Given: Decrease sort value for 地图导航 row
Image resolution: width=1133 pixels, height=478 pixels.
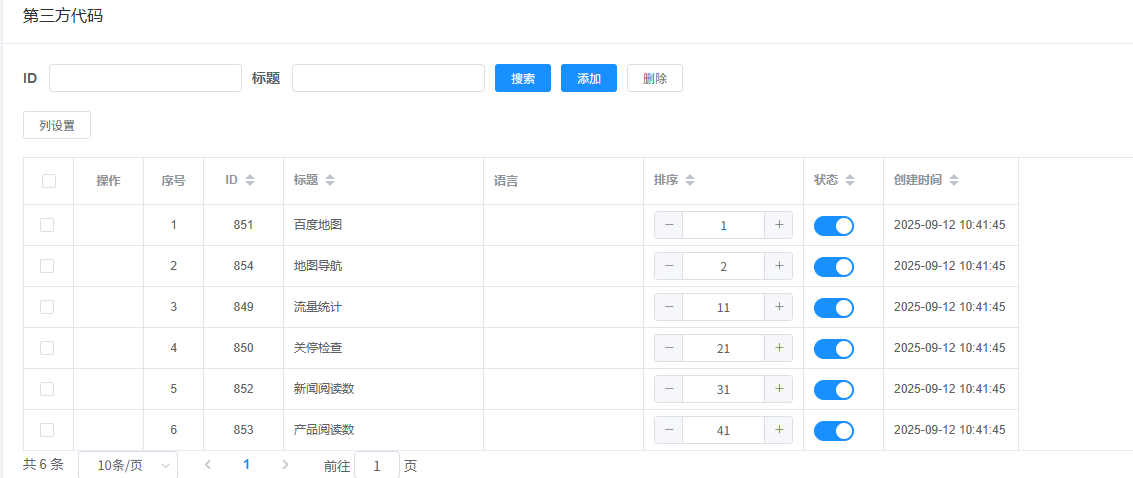Looking at the screenshot, I should 668,266.
